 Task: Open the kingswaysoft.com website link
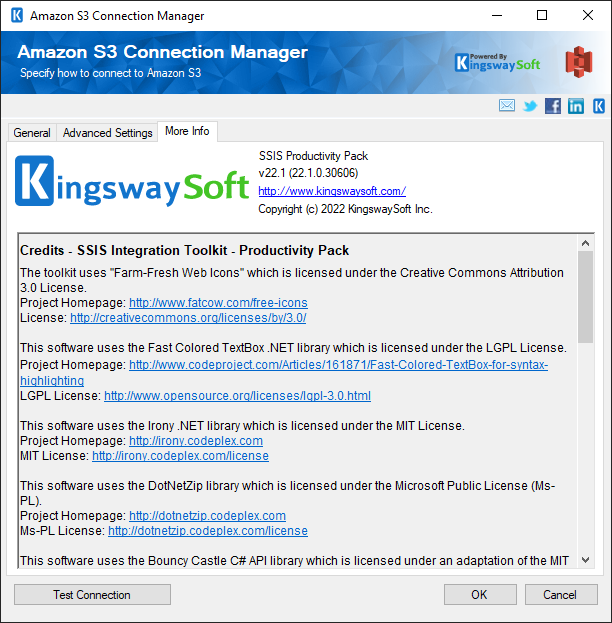pos(332,191)
